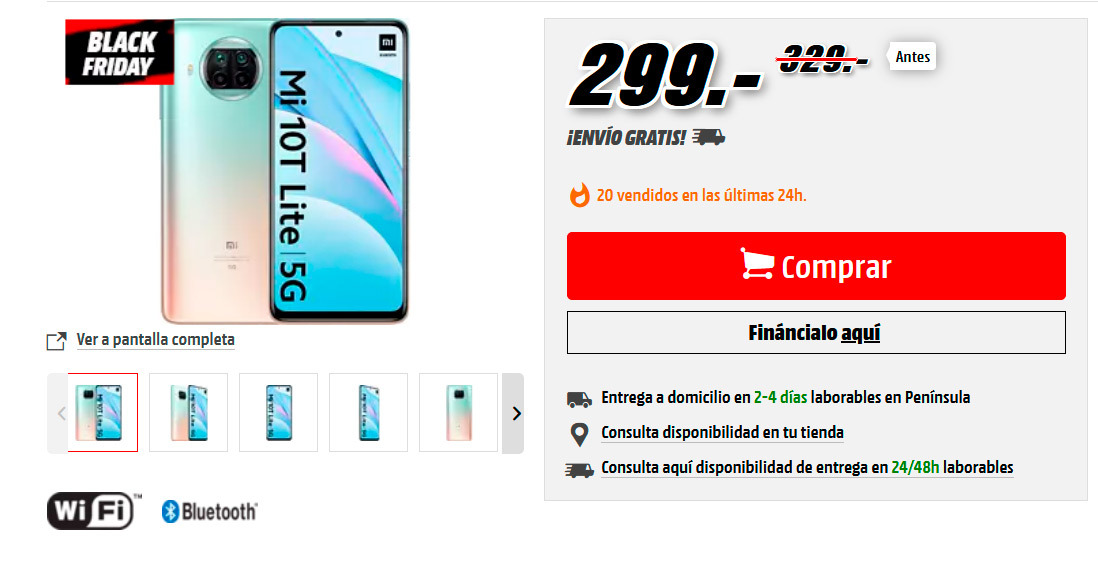Select the fifth thumbnail showing phone back
This screenshot has height=562, width=1098.
pos(458,412)
